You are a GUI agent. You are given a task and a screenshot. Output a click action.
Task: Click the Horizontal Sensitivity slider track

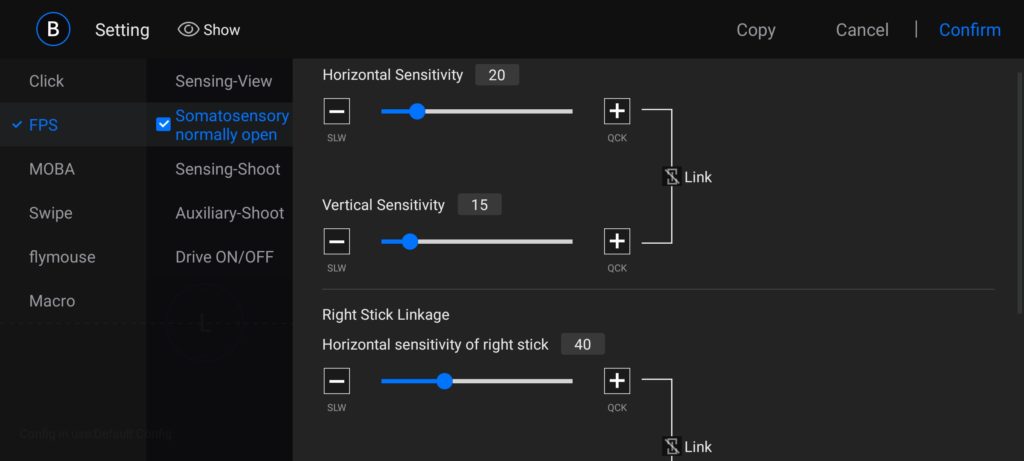click(500, 112)
